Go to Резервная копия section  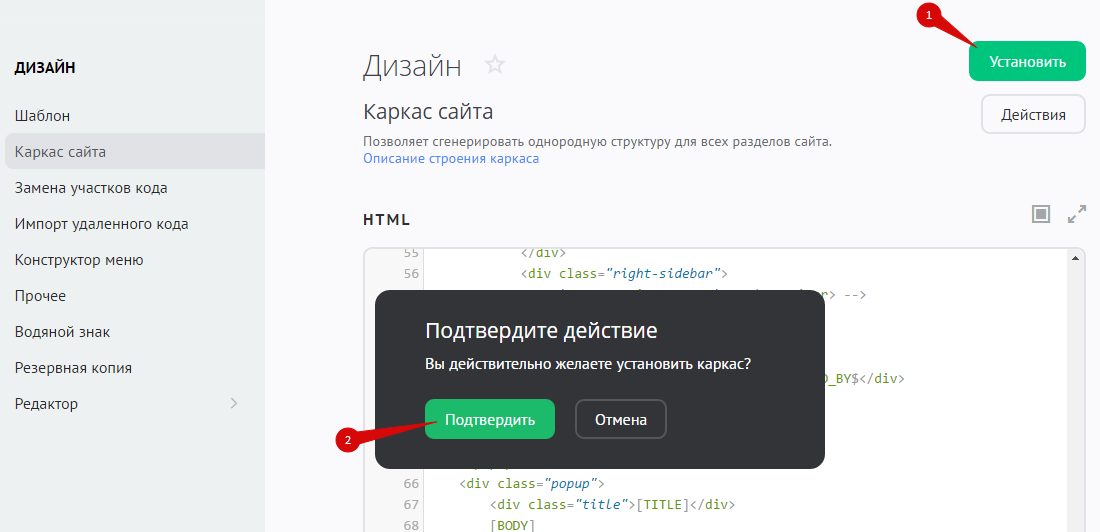click(73, 368)
